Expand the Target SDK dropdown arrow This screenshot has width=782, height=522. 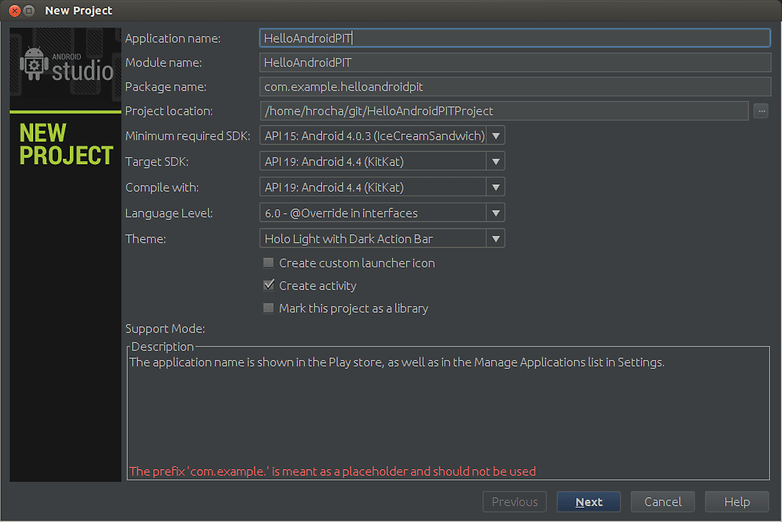pyautogui.click(x=496, y=162)
